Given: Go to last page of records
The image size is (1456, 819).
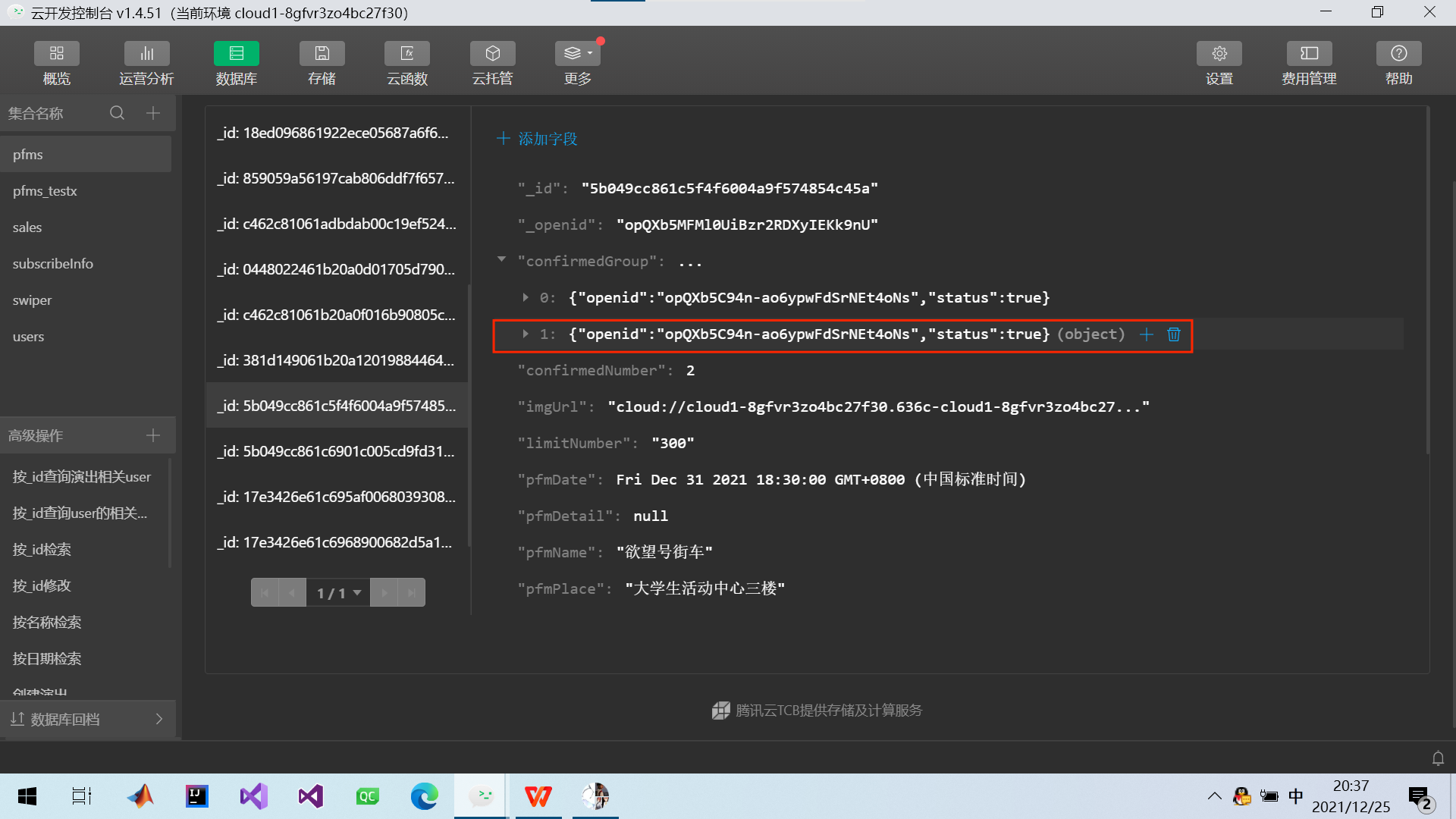Looking at the screenshot, I should click(411, 592).
